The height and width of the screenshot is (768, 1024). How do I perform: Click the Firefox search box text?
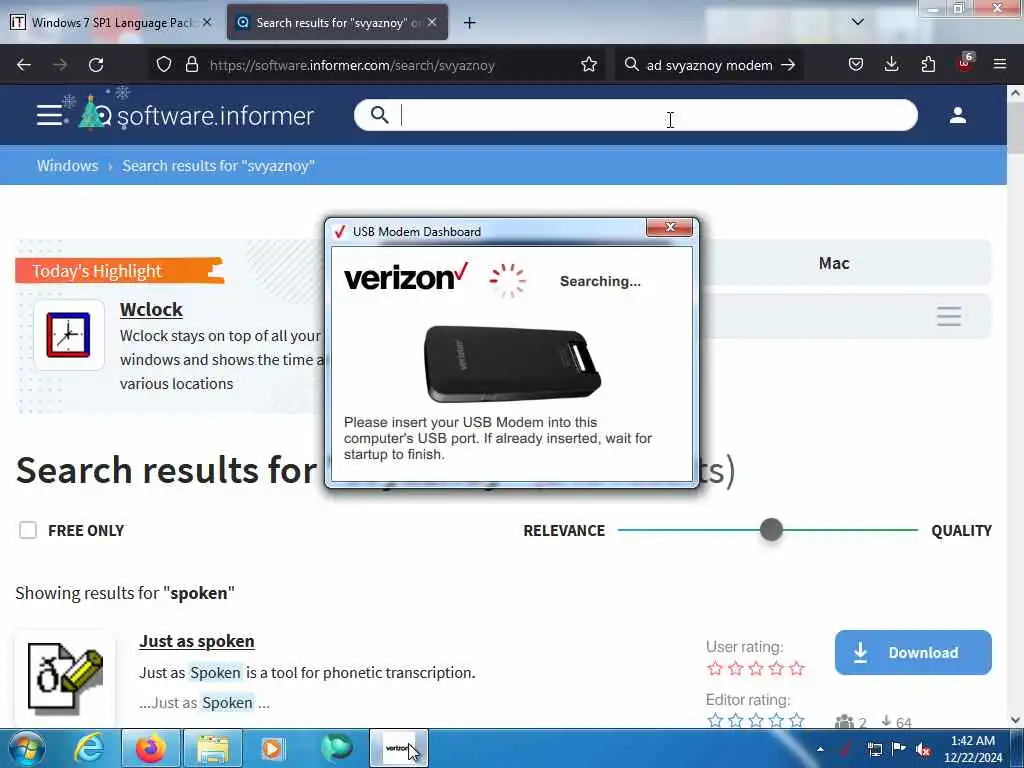[709, 65]
